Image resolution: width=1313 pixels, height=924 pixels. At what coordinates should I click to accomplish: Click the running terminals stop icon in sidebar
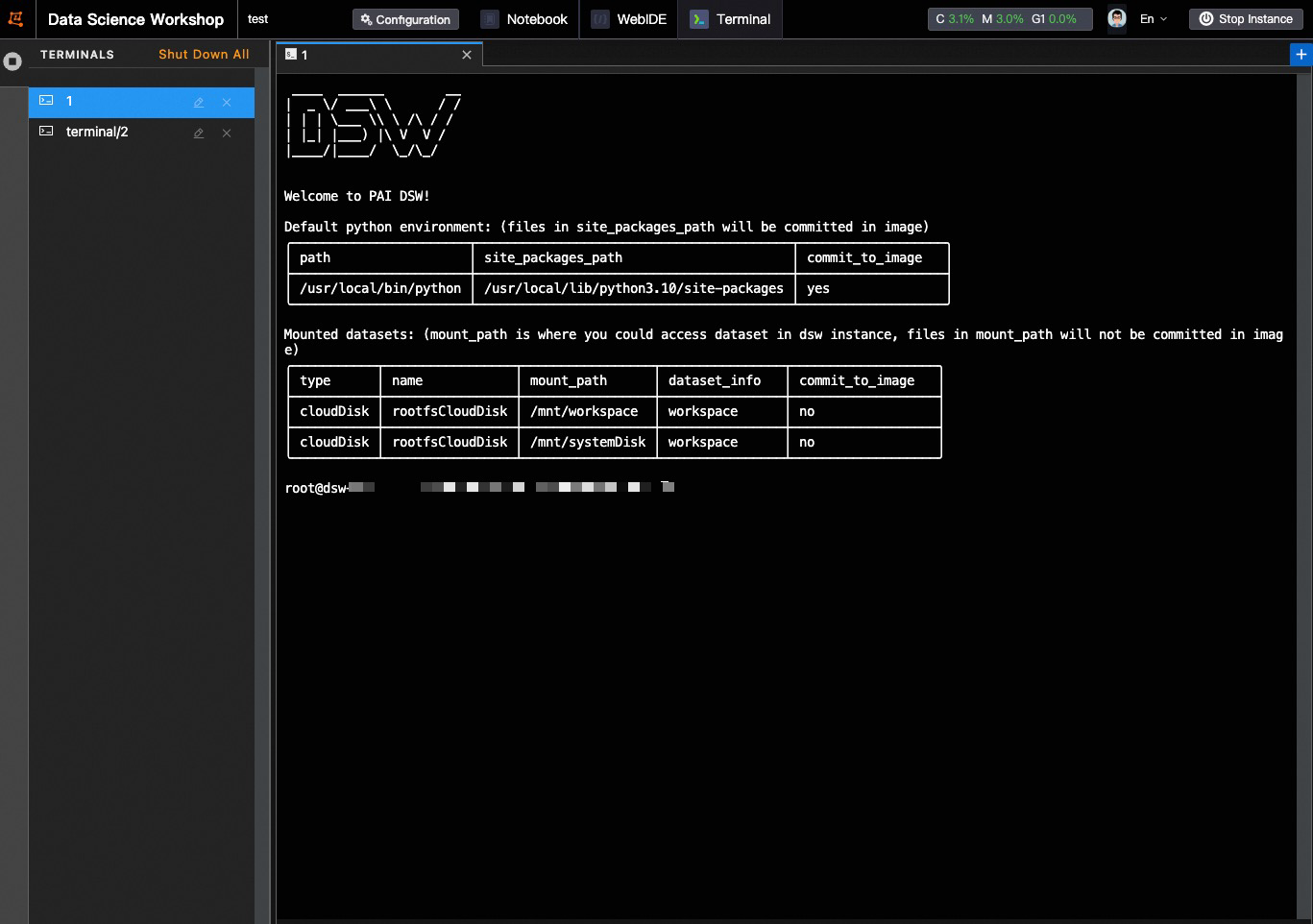click(x=12, y=61)
